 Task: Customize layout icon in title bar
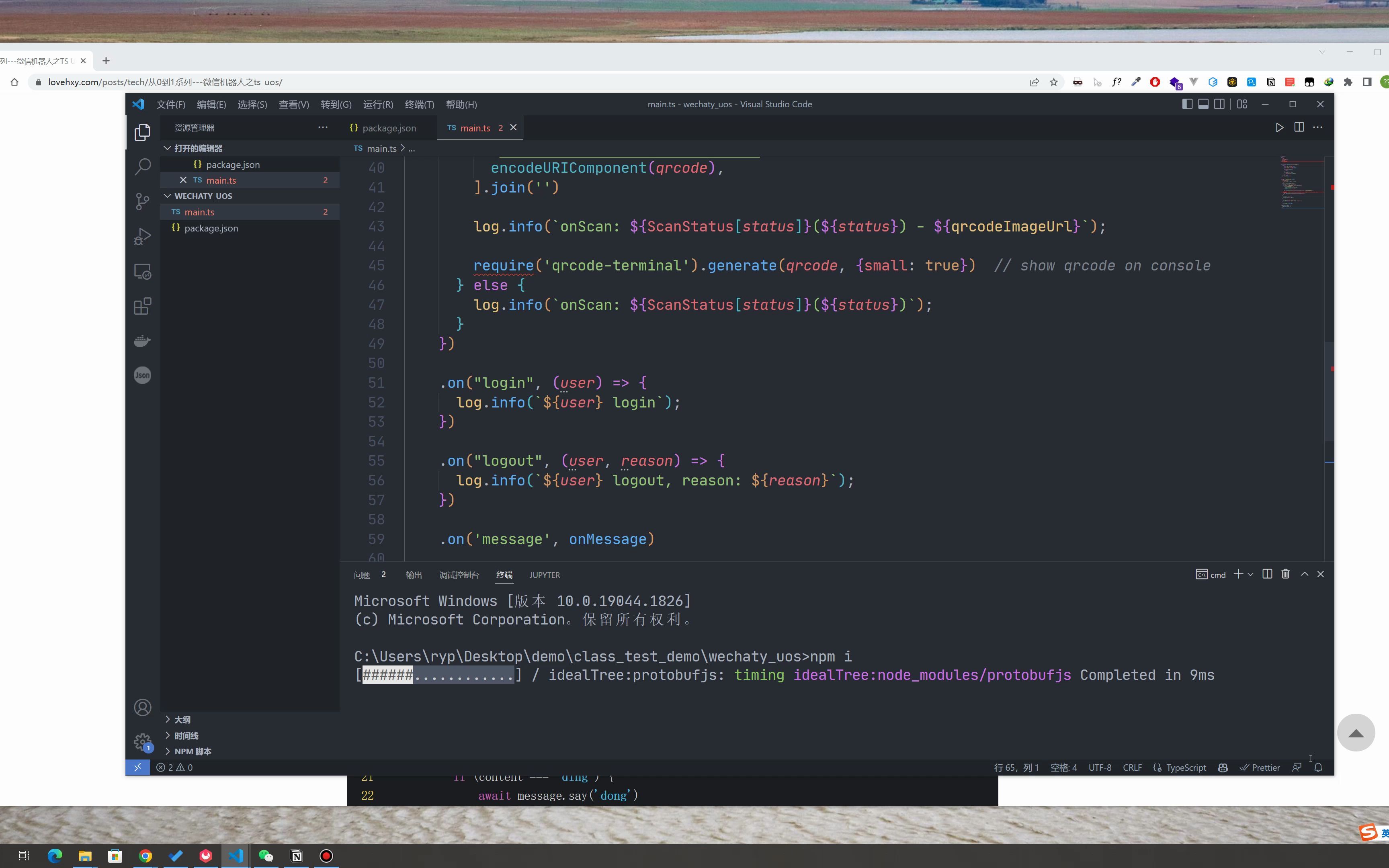(x=1242, y=104)
